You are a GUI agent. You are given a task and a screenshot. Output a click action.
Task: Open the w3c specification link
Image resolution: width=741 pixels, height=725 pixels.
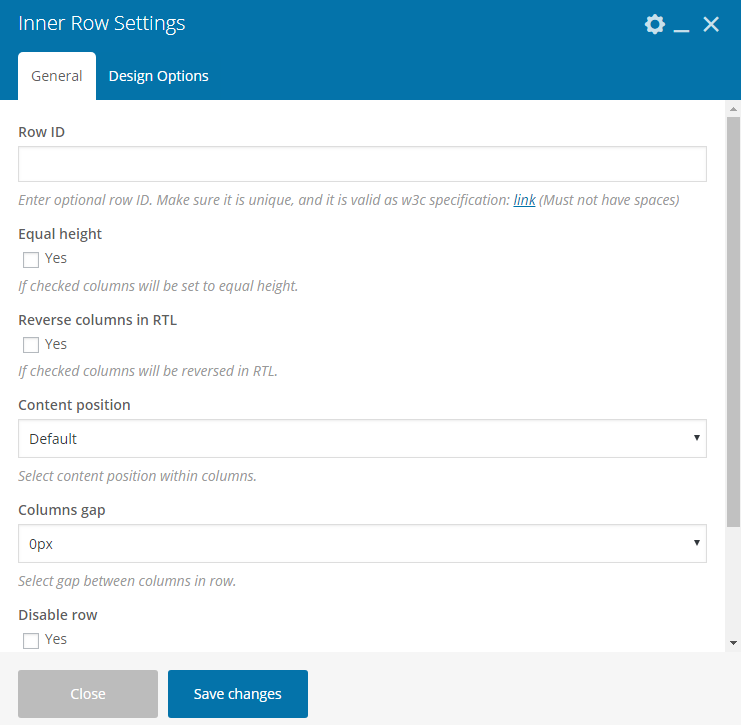click(x=524, y=200)
